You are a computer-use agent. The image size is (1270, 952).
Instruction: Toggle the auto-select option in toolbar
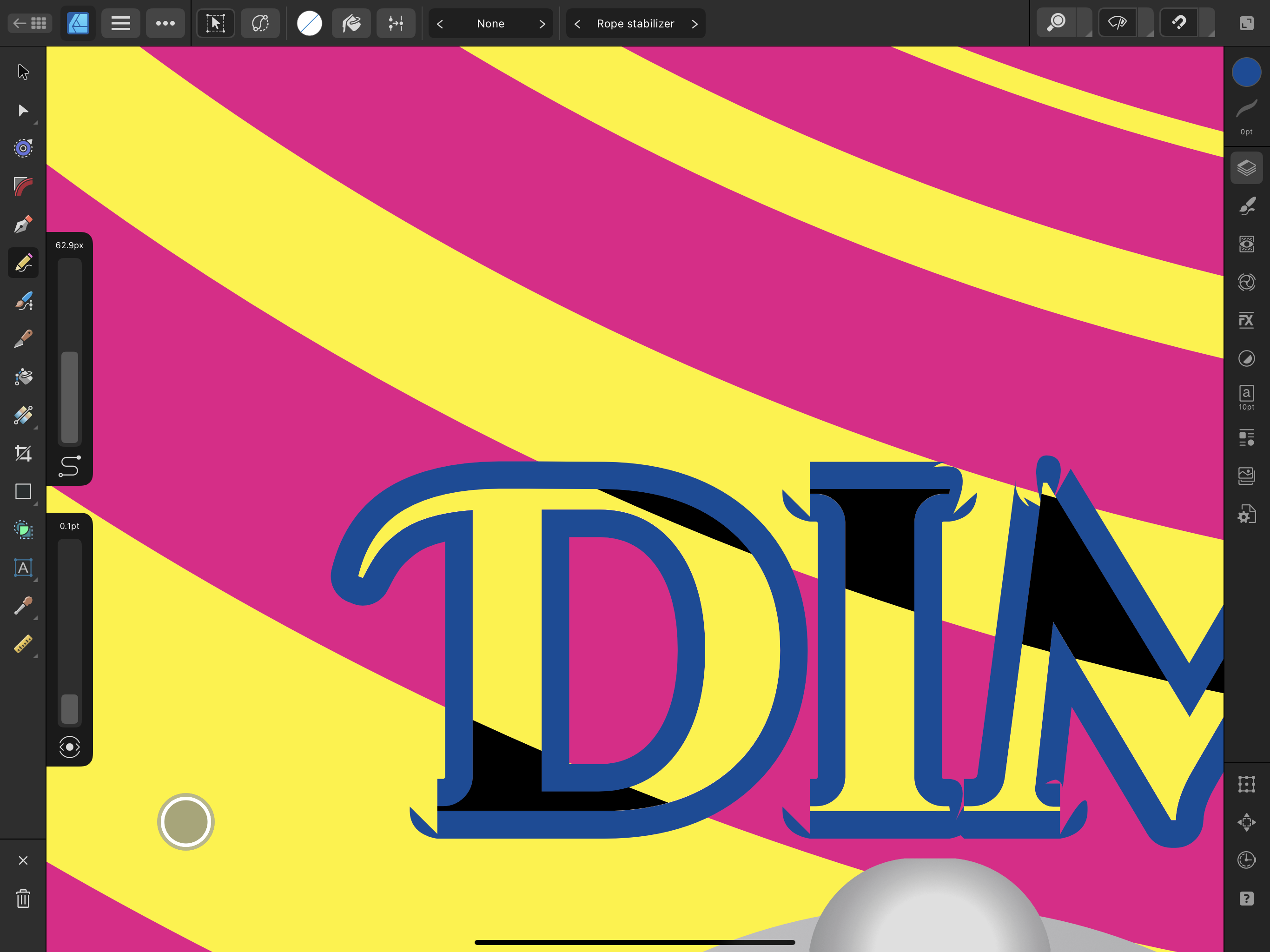(216, 24)
